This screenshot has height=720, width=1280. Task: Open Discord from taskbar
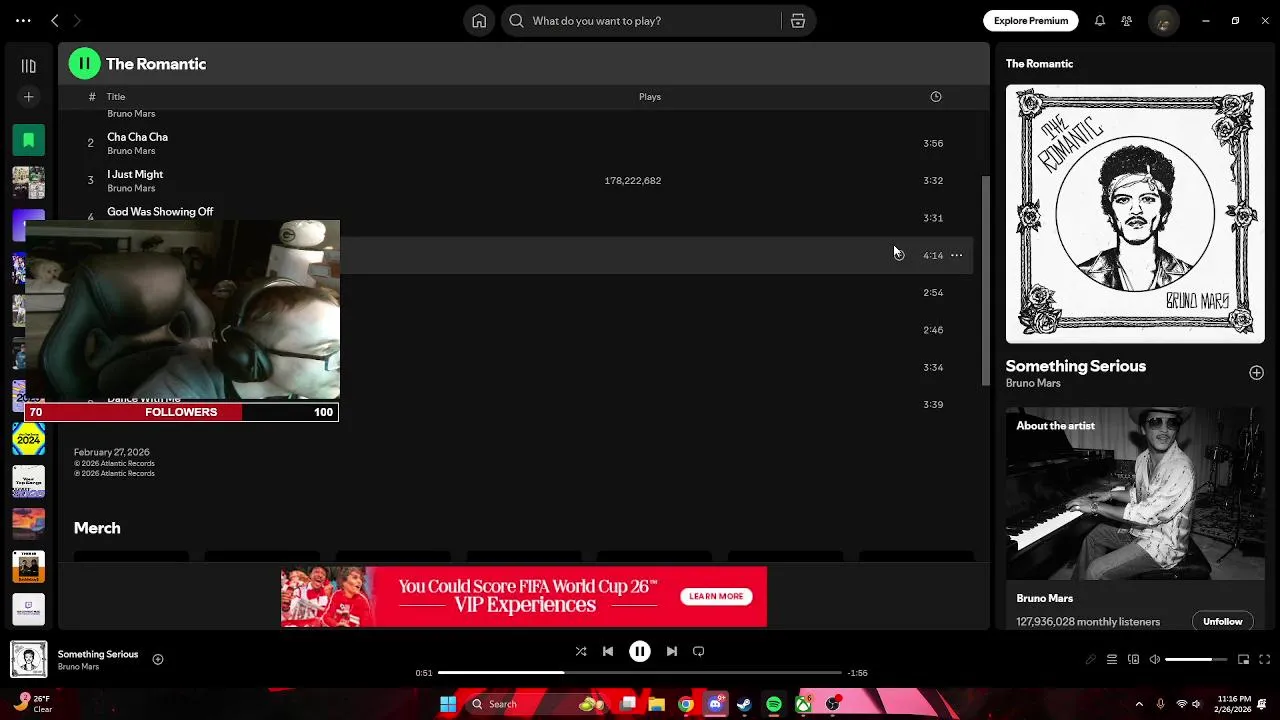[715, 704]
